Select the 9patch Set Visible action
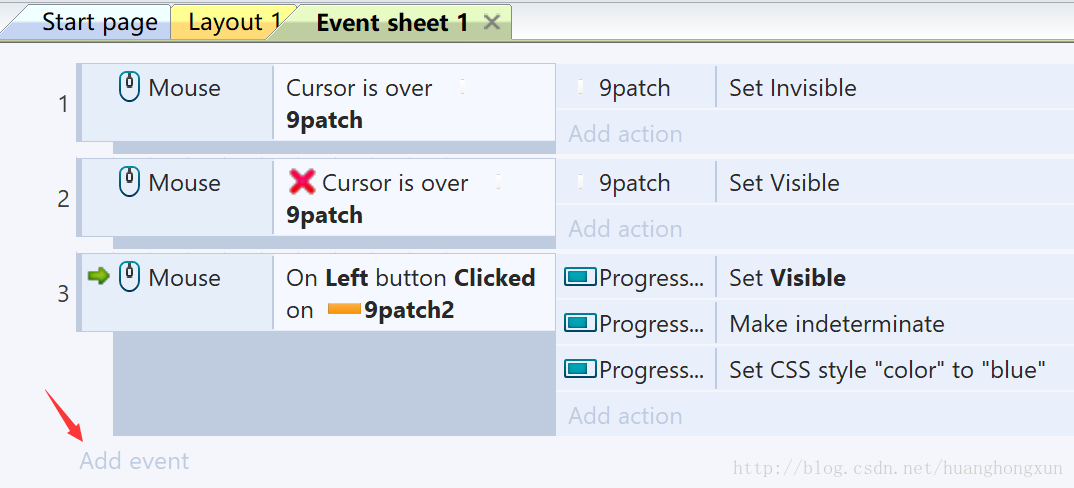Viewport: 1074px width, 488px height. 784,183
